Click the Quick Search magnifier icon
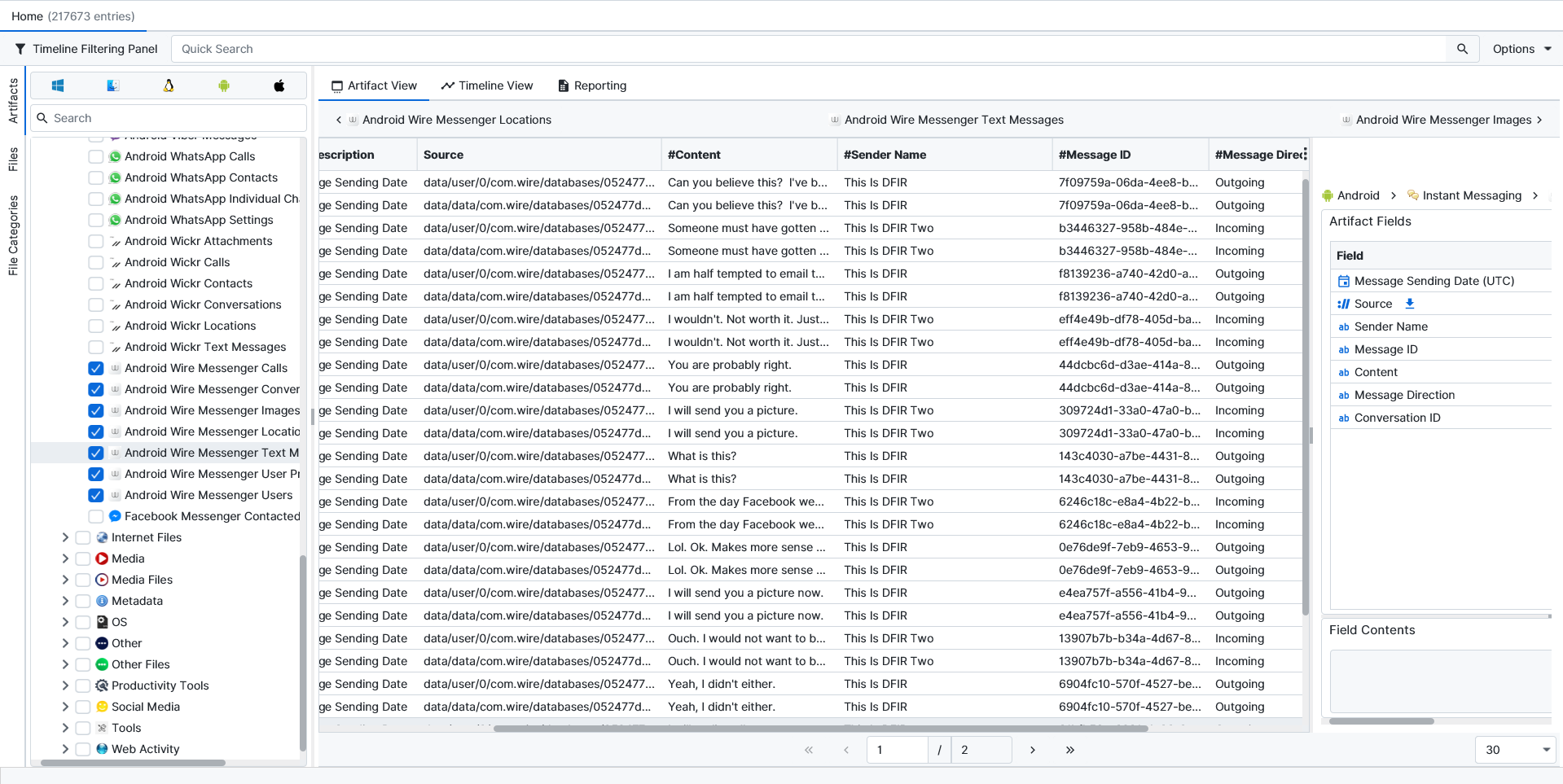 tap(1462, 49)
